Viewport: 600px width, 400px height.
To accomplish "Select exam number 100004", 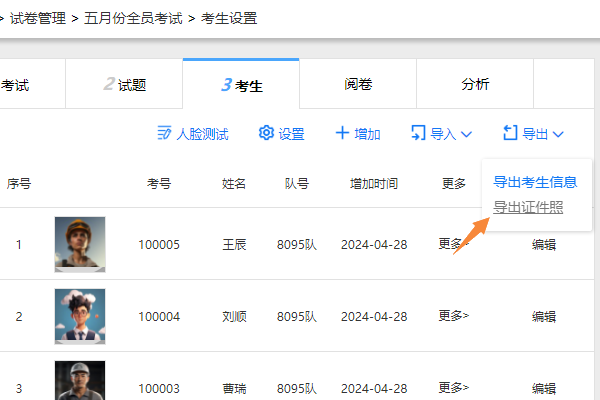I will pos(159,317).
